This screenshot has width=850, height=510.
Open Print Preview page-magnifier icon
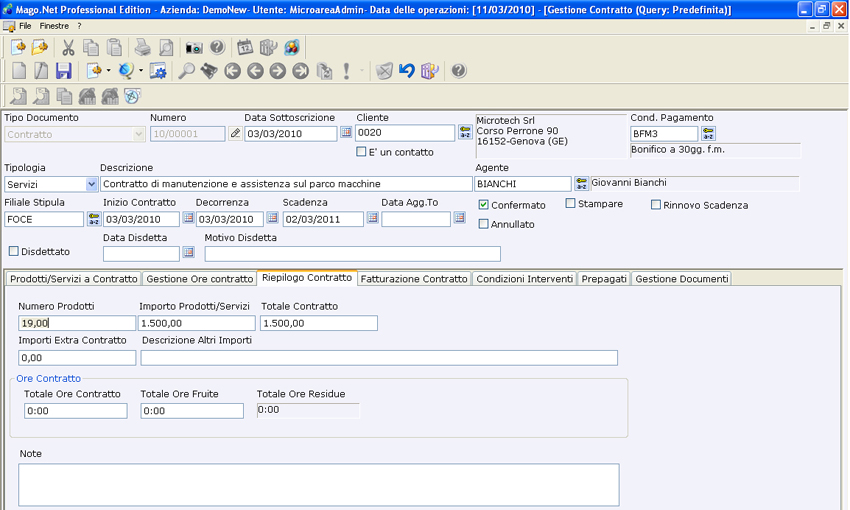[166, 48]
